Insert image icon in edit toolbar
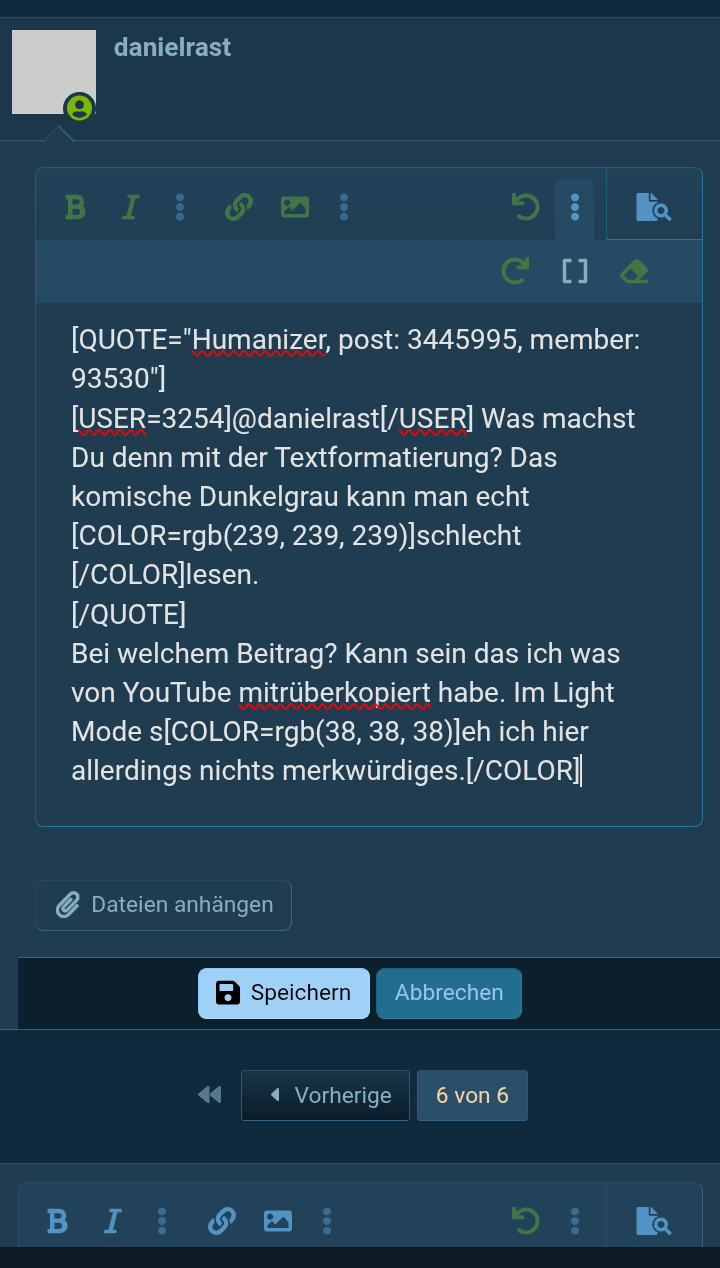720x1268 pixels. click(295, 207)
